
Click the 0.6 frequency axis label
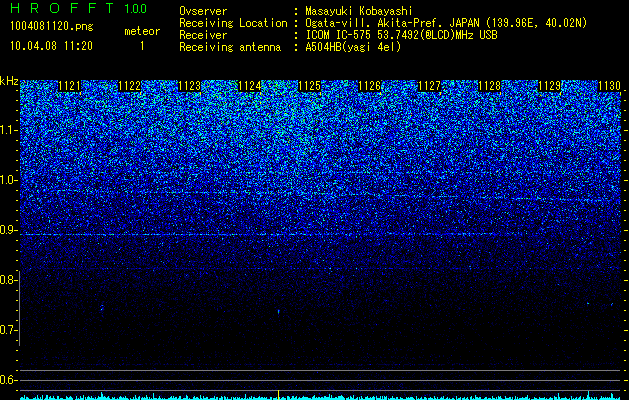[9, 380]
